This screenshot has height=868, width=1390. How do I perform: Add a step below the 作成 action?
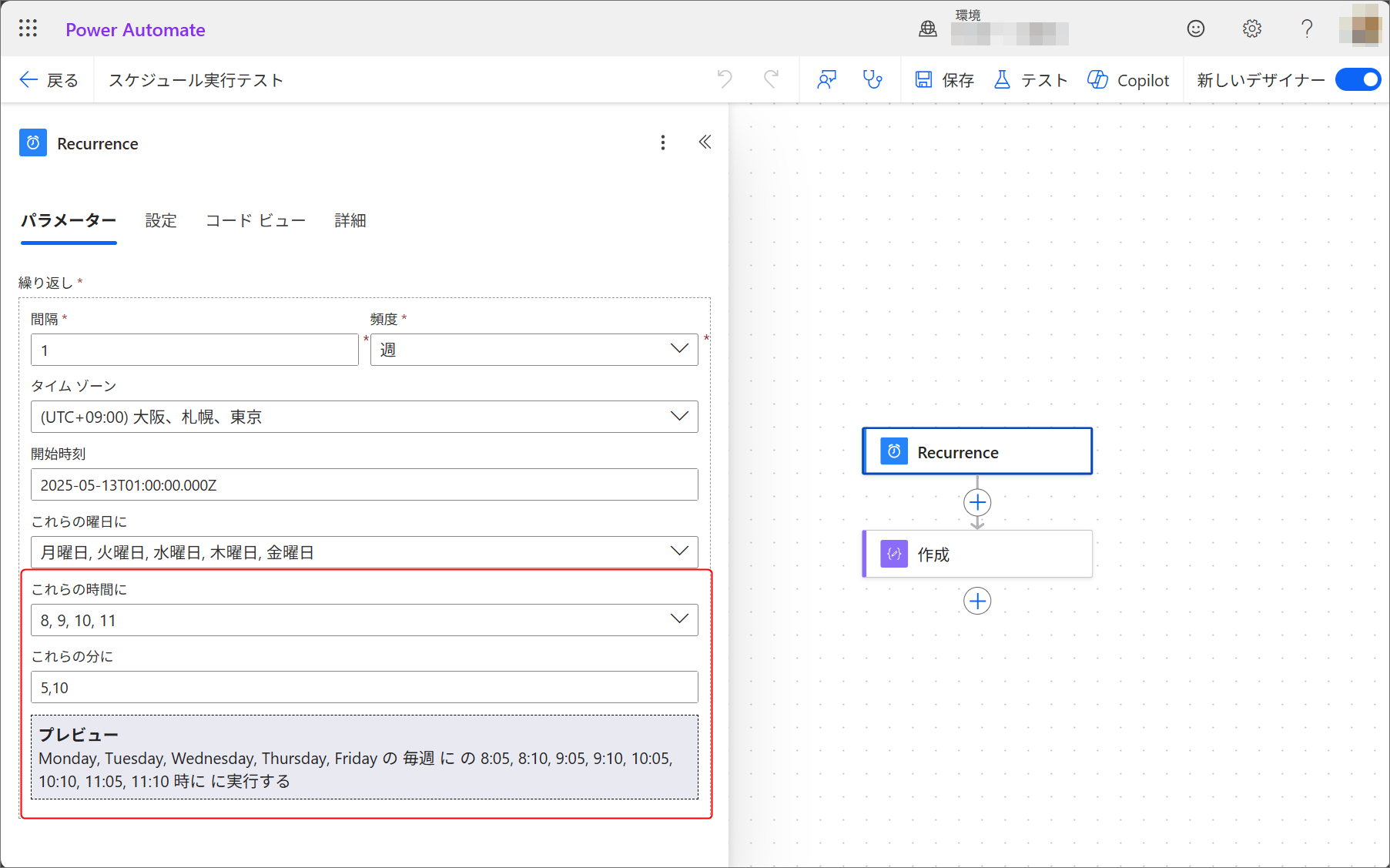(x=977, y=602)
